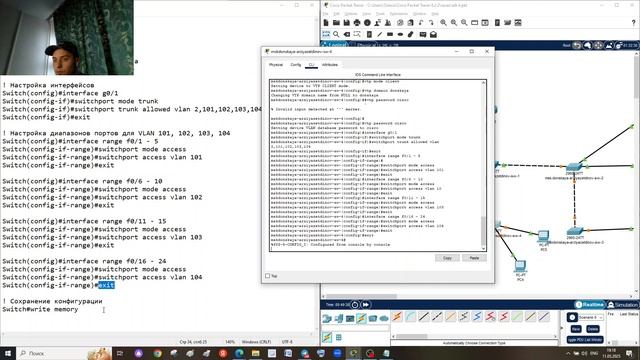
Task: Switch to Simulation mode
Action: [622, 305]
